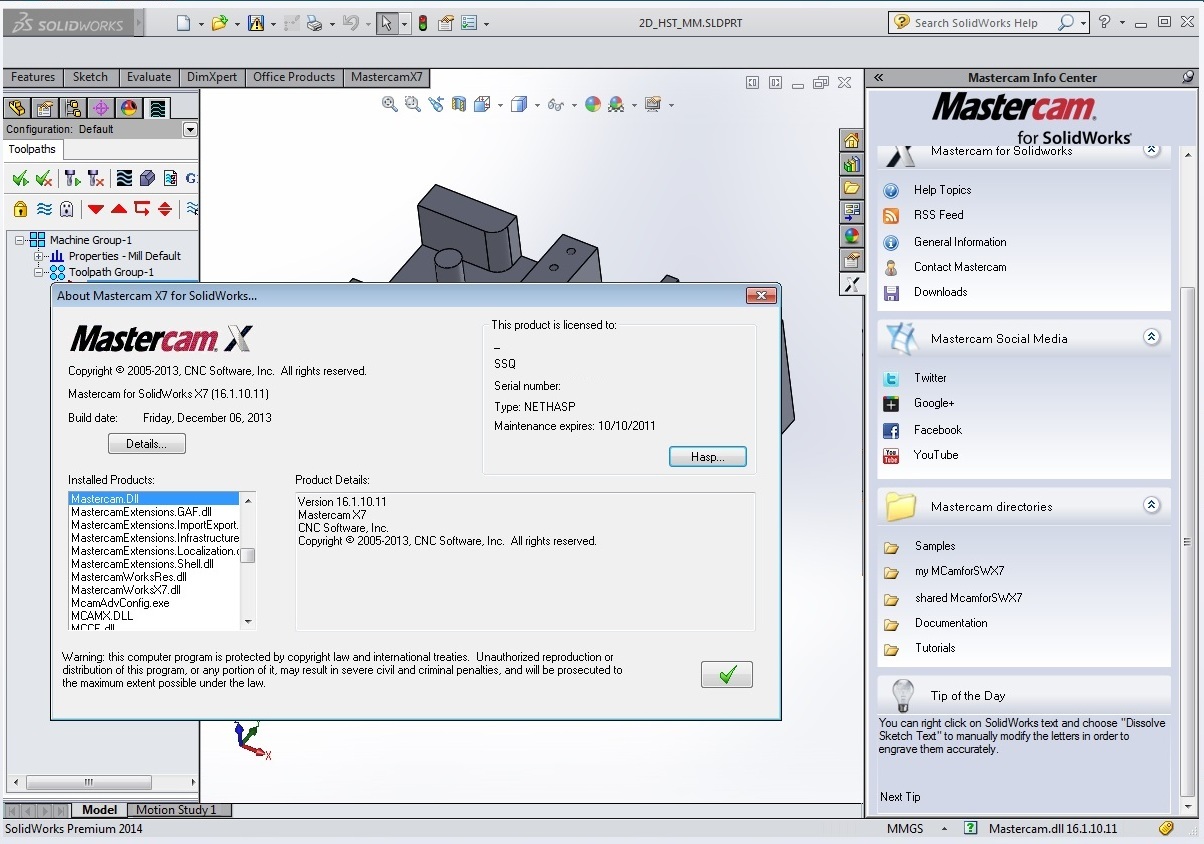Toggle posting ghost icon
Image resolution: width=1204 pixels, height=844 pixels.
tap(67, 209)
